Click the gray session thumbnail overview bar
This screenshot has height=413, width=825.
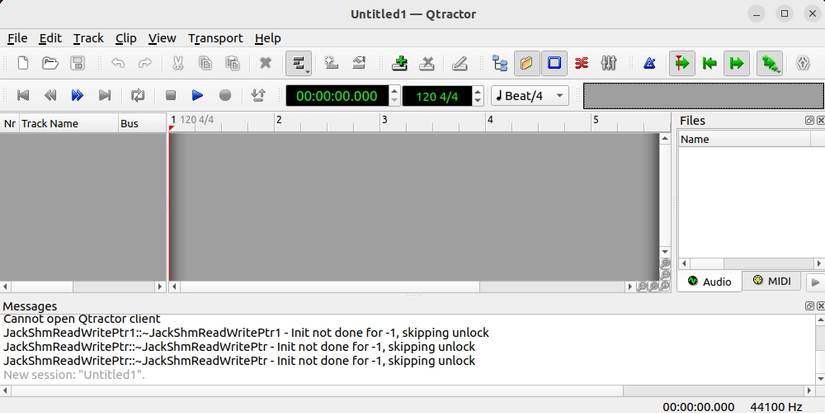[703, 96]
